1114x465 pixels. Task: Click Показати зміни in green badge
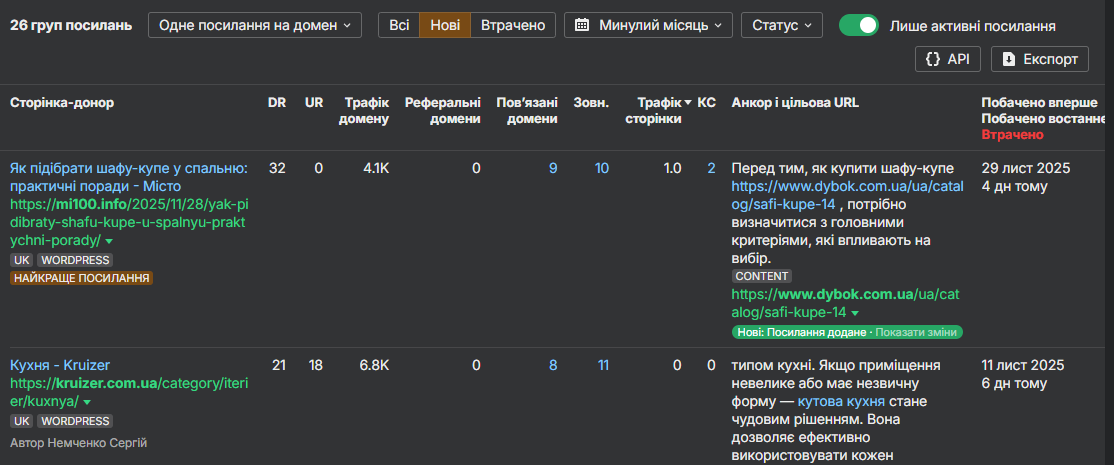click(918, 332)
